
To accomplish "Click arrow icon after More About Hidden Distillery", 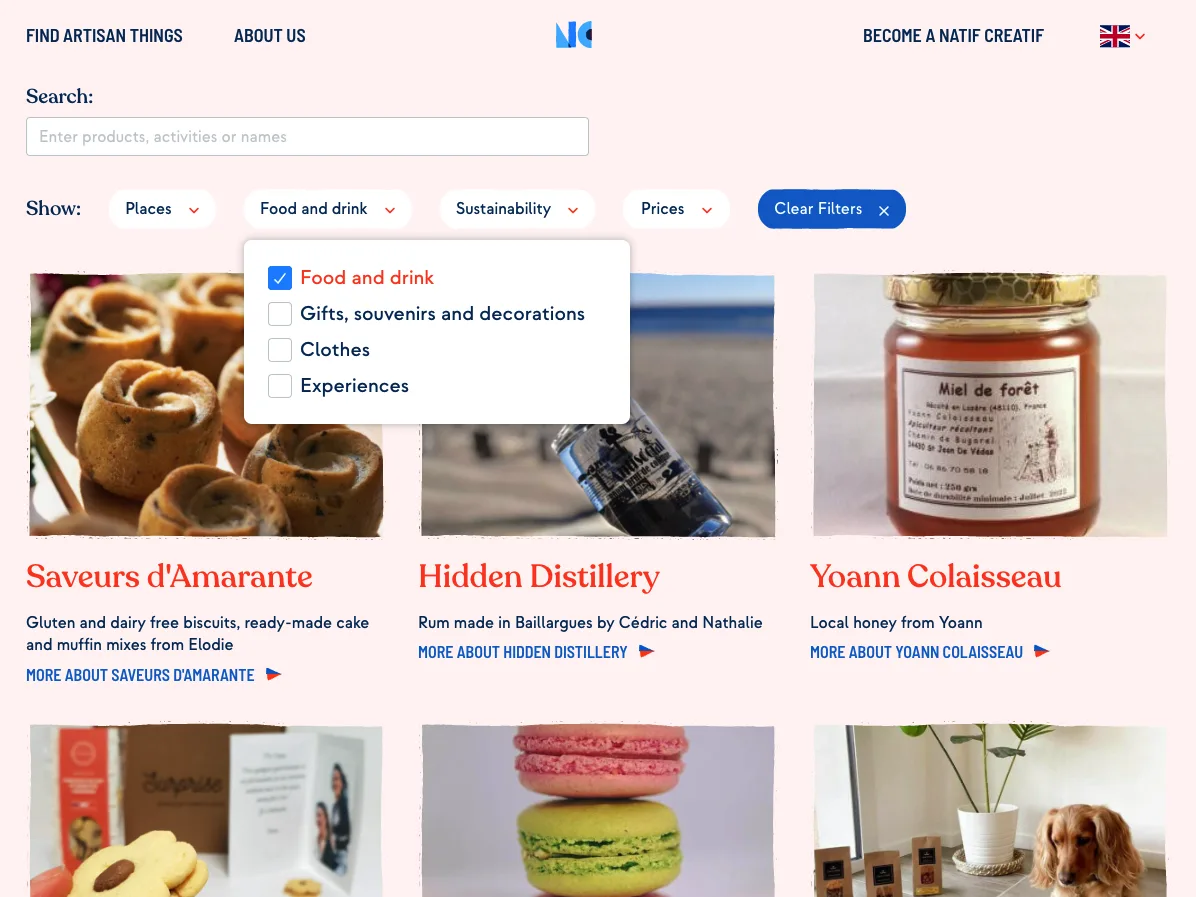I will pos(646,651).
